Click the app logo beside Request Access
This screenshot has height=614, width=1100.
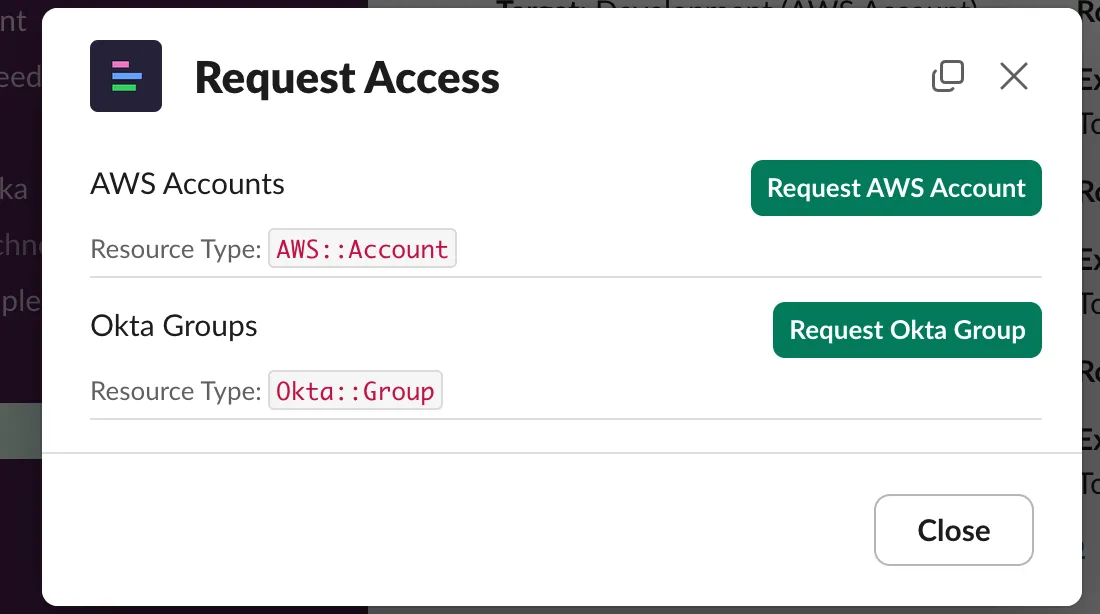tap(126, 76)
